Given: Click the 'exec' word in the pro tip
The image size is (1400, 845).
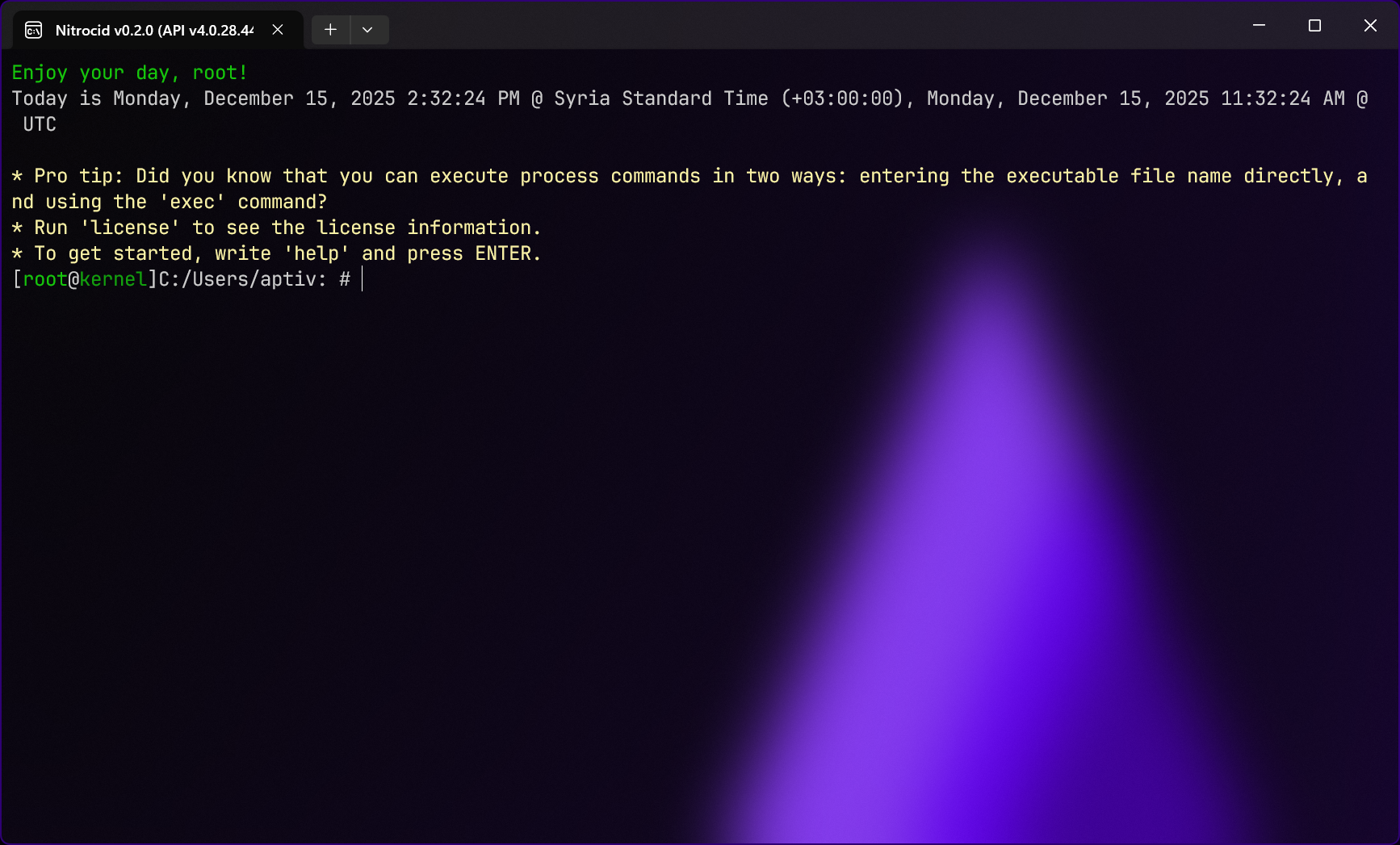Looking at the screenshot, I should 192,202.
